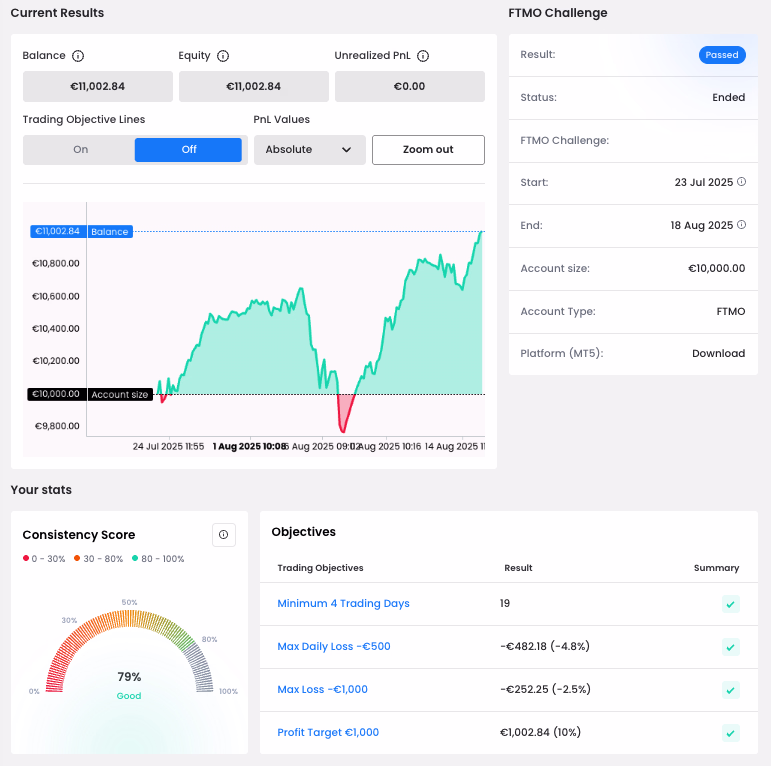Open Max Daily Loss -€500 objective
This screenshot has width=771, height=766.
pos(334,647)
